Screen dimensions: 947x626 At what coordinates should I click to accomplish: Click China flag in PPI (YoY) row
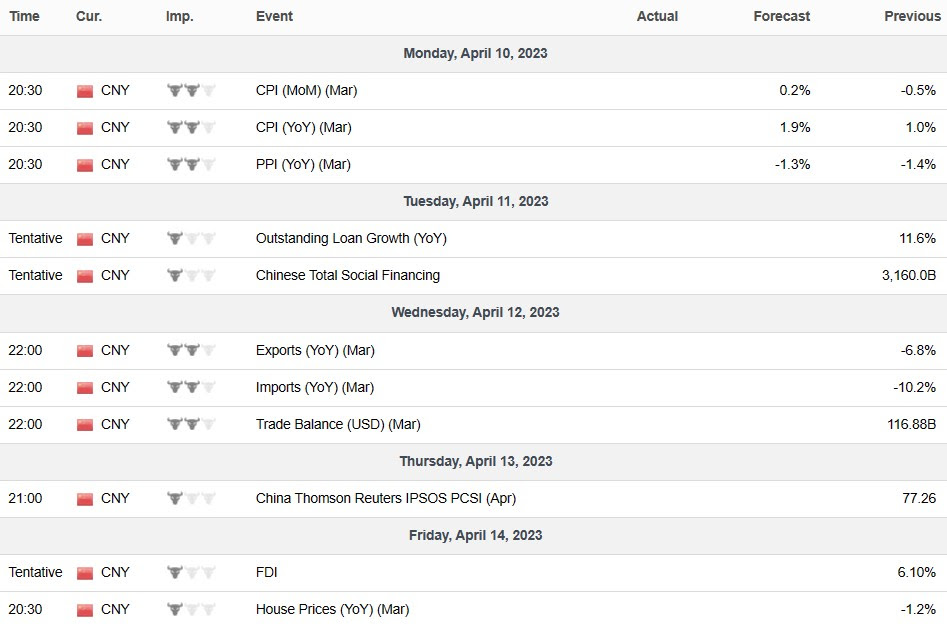click(85, 165)
